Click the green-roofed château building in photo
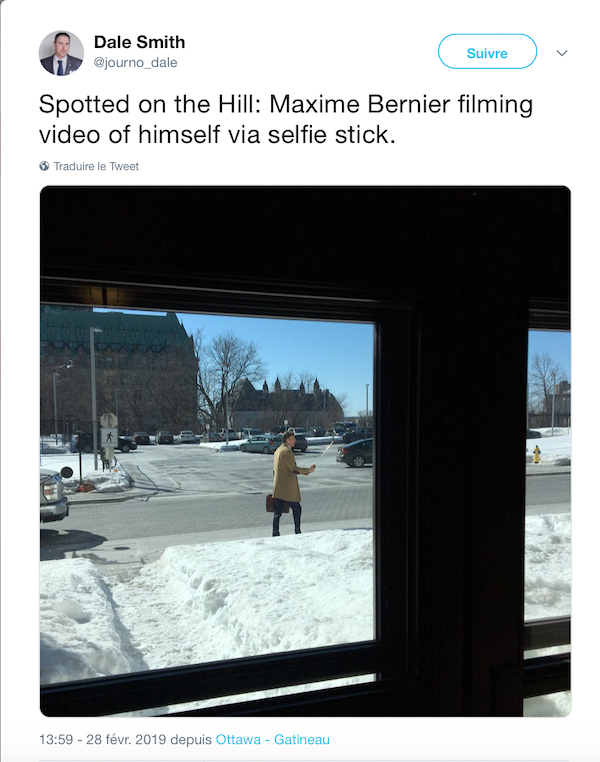The image size is (600, 762). [x=118, y=369]
